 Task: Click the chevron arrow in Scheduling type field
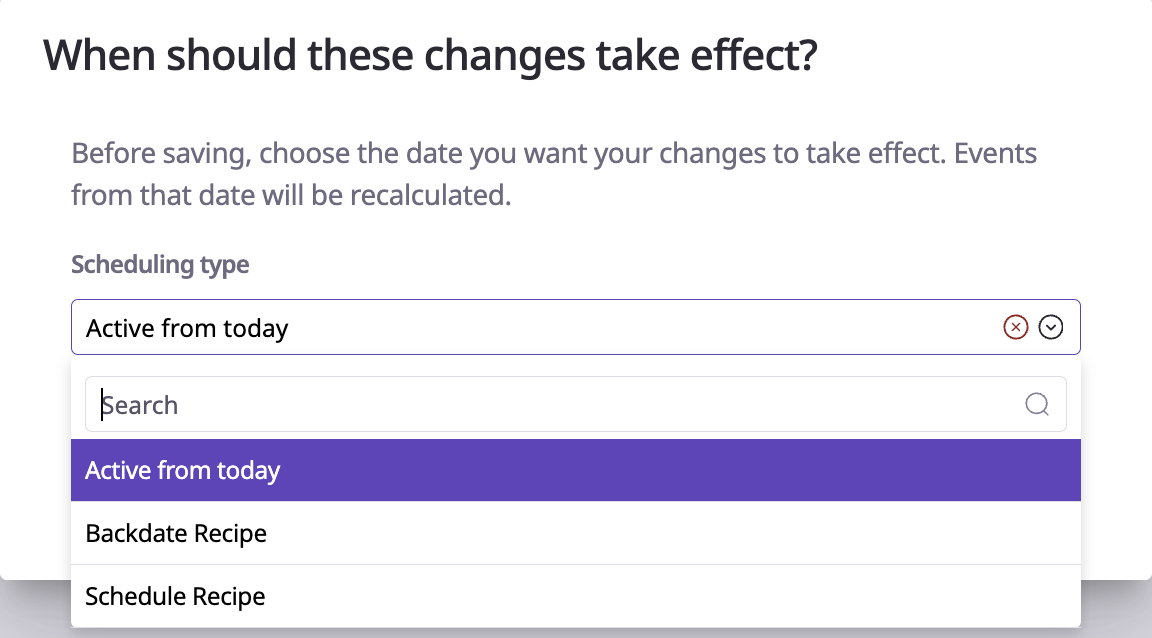pos(1050,327)
